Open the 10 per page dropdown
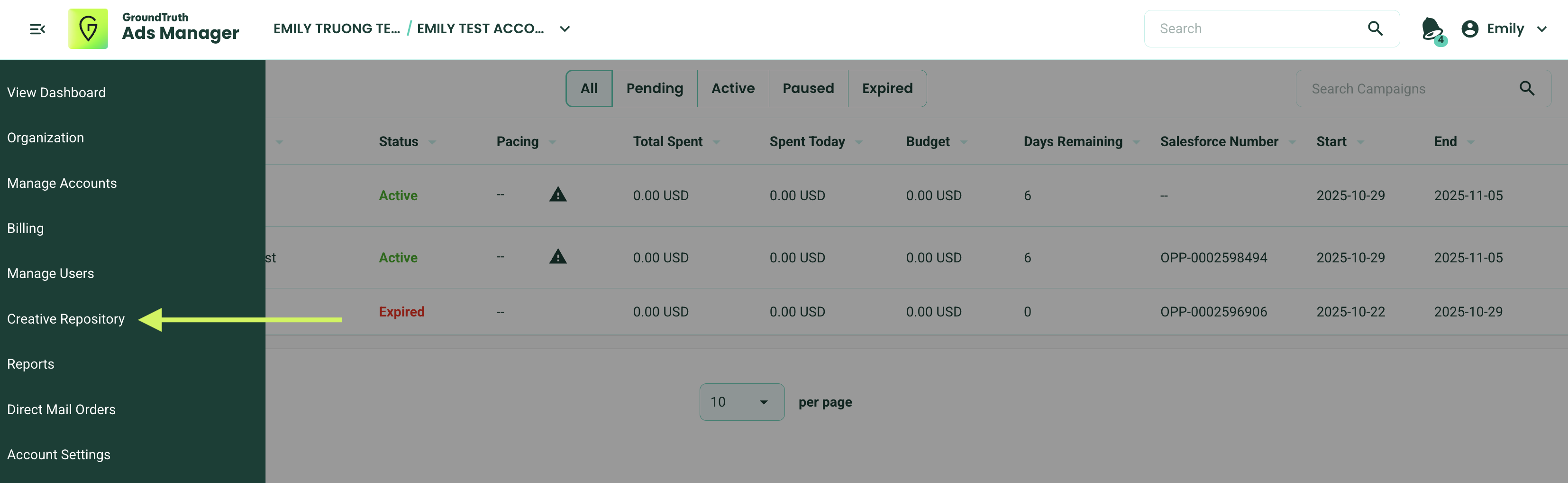1568x483 pixels. click(x=741, y=402)
